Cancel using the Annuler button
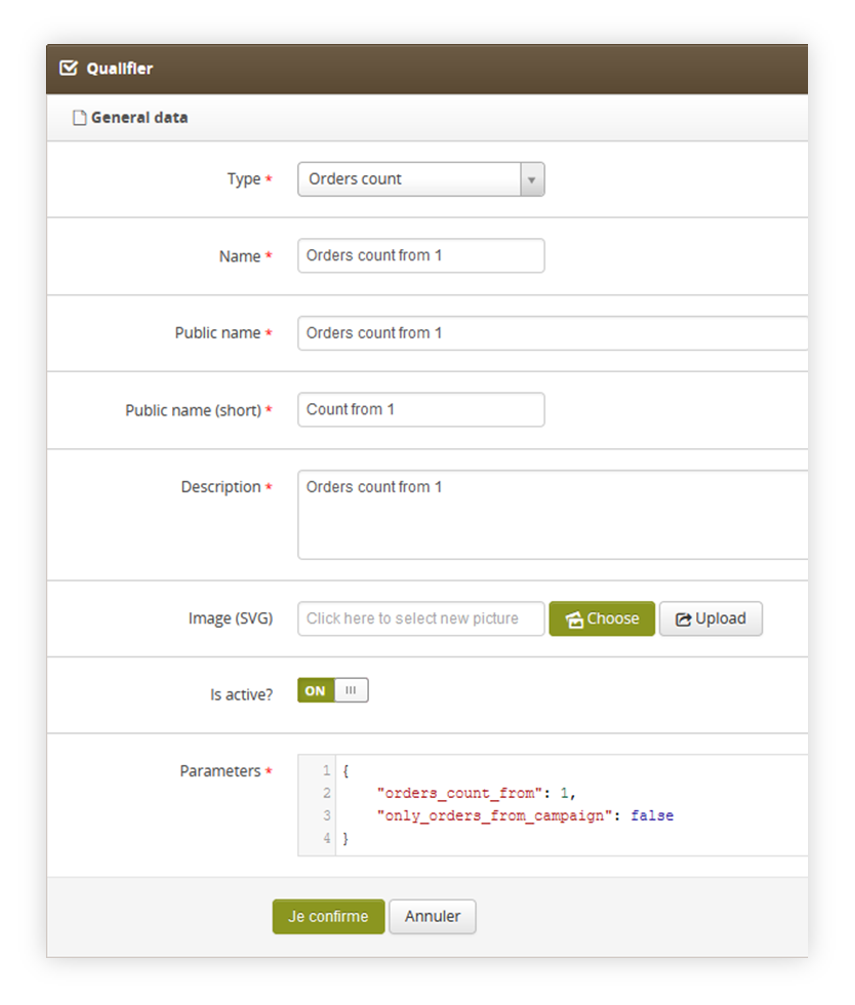 click(x=433, y=917)
